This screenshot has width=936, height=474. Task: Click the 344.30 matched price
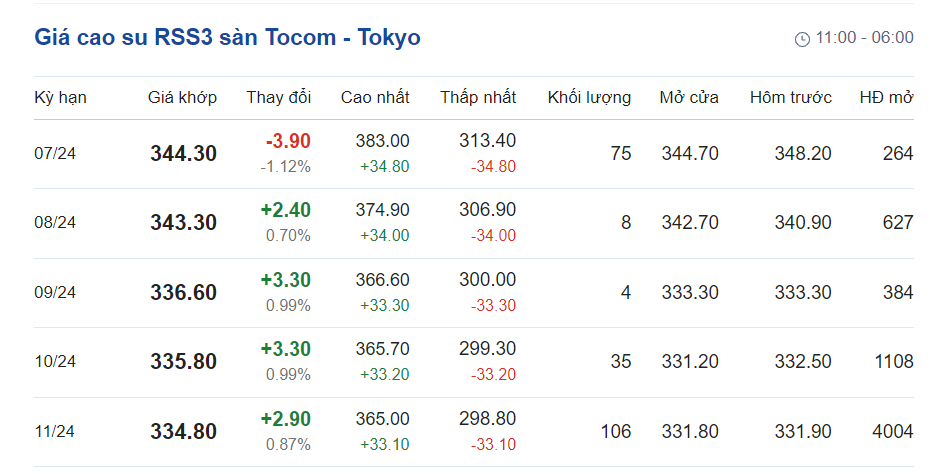[183, 153]
